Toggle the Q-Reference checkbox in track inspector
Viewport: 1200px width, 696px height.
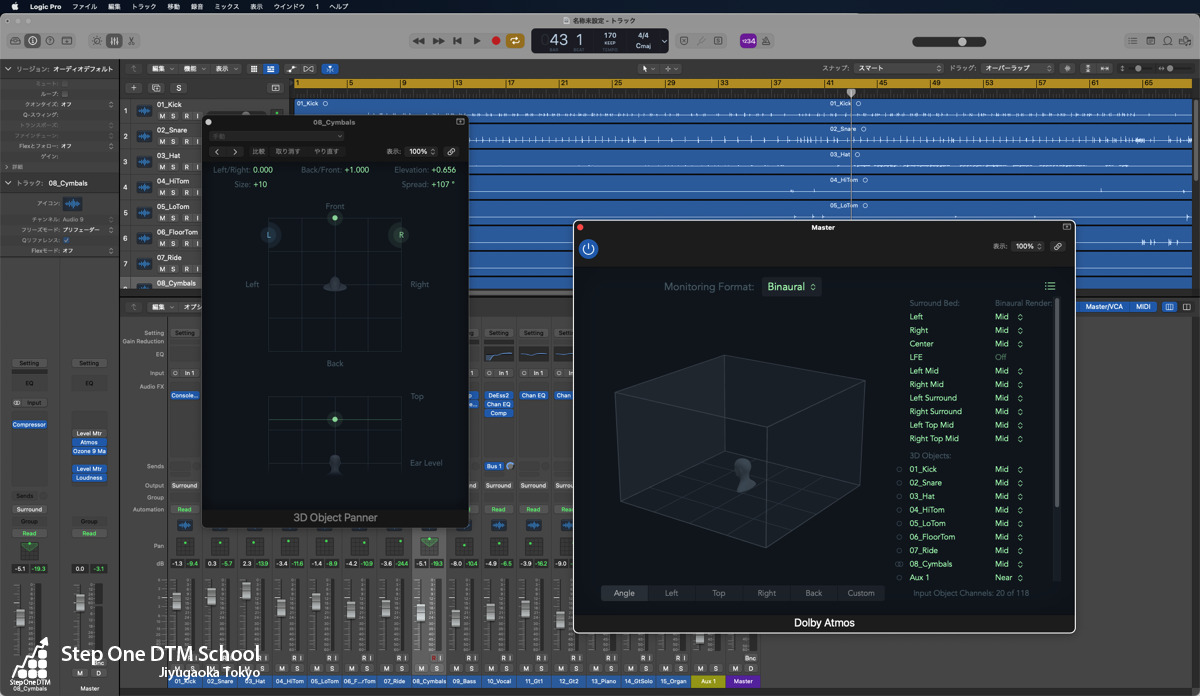tap(66, 241)
